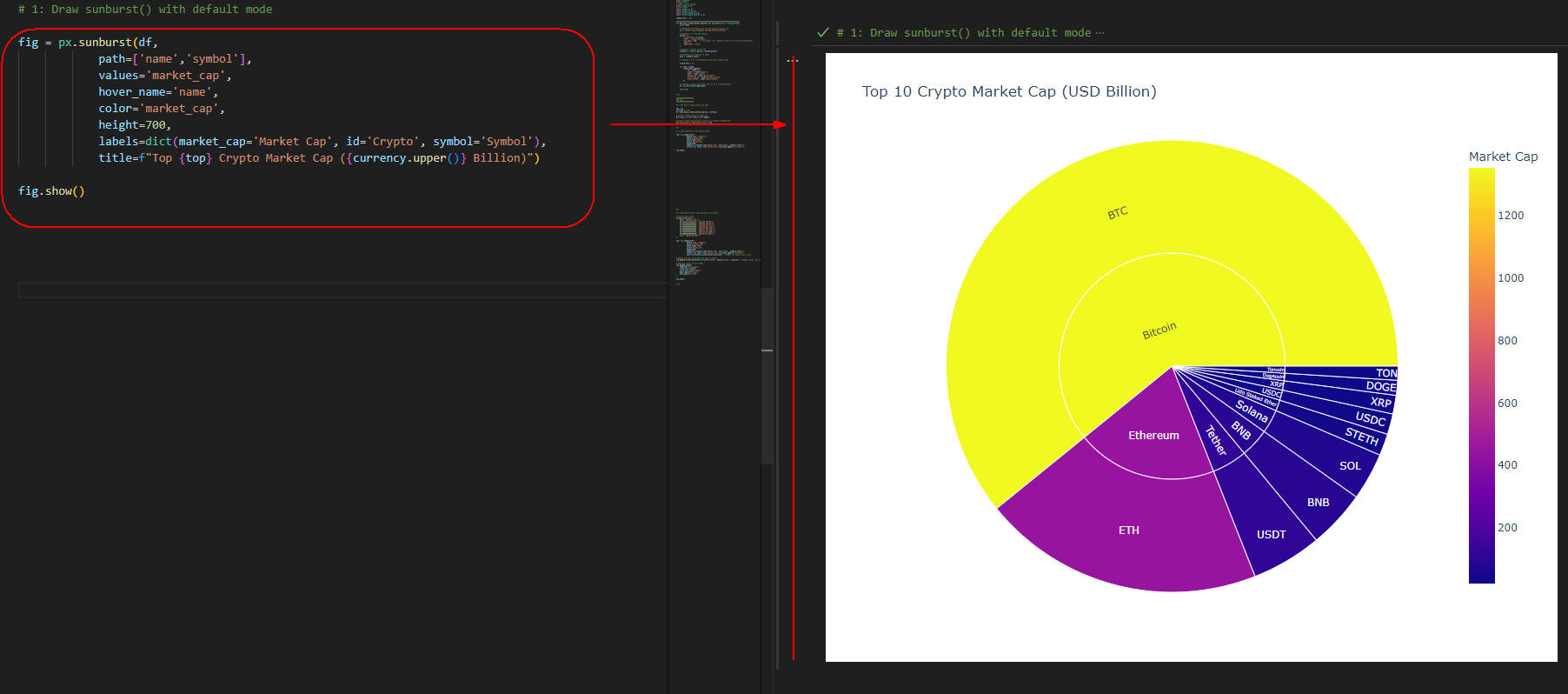Click the 'Market Cap' colorbar title

click(1503, 157)
